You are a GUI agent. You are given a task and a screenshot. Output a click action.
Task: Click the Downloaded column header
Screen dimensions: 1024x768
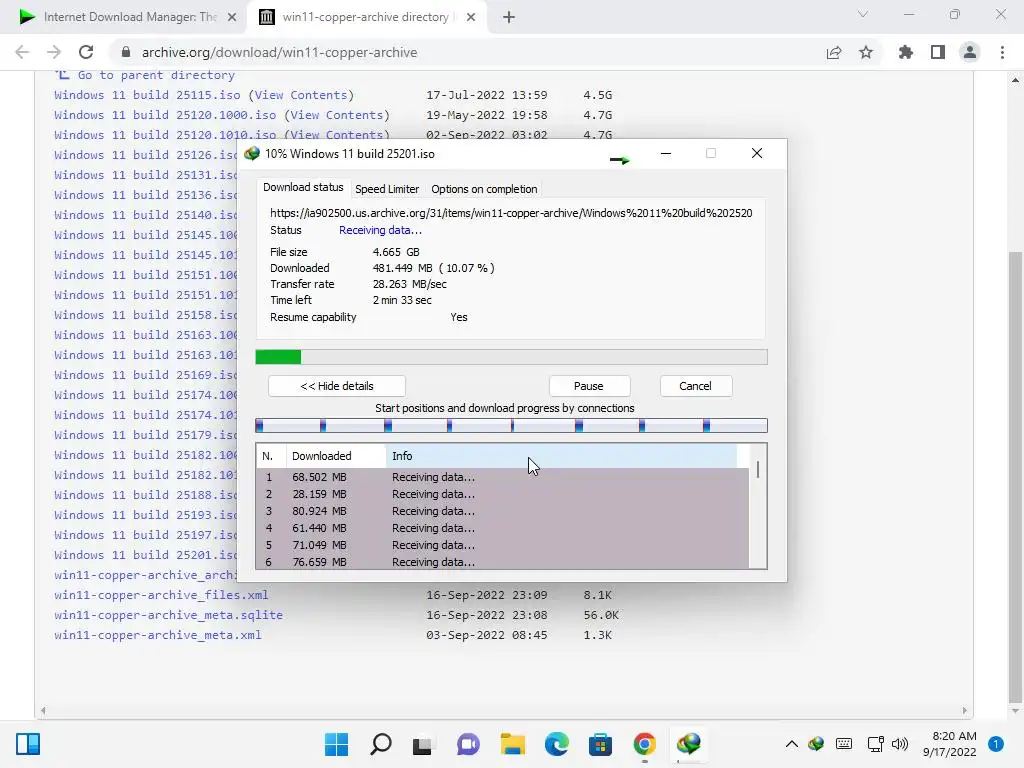click(x=336, y=456)
